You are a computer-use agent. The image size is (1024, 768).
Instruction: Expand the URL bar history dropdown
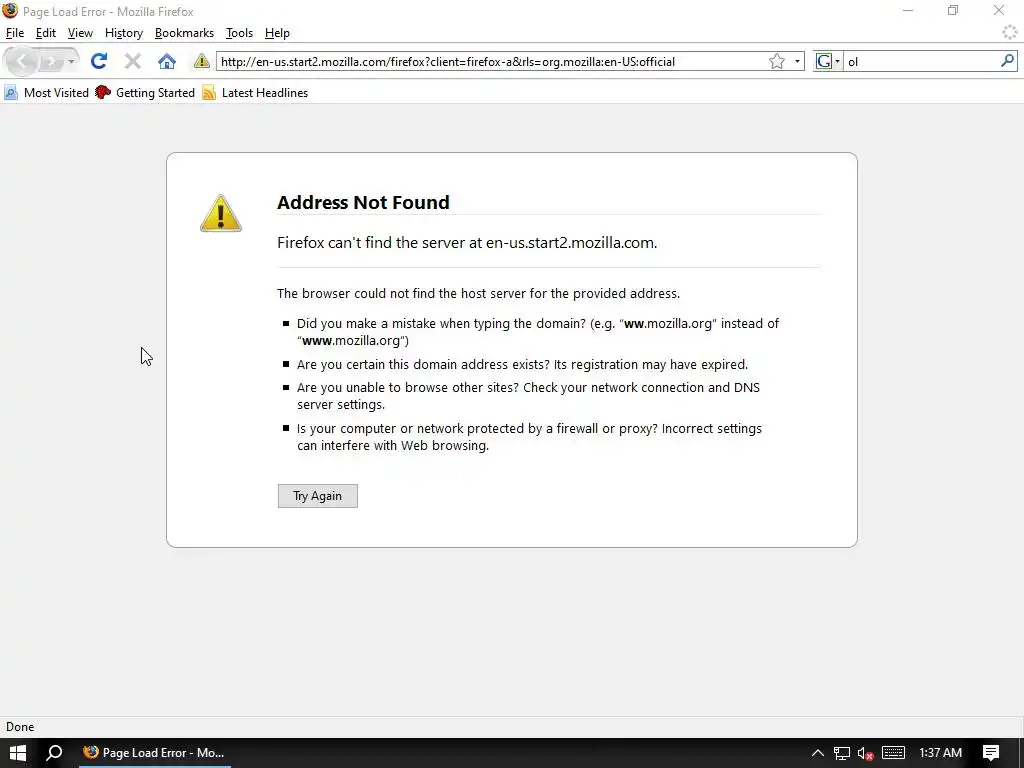(x=797, y=61)
